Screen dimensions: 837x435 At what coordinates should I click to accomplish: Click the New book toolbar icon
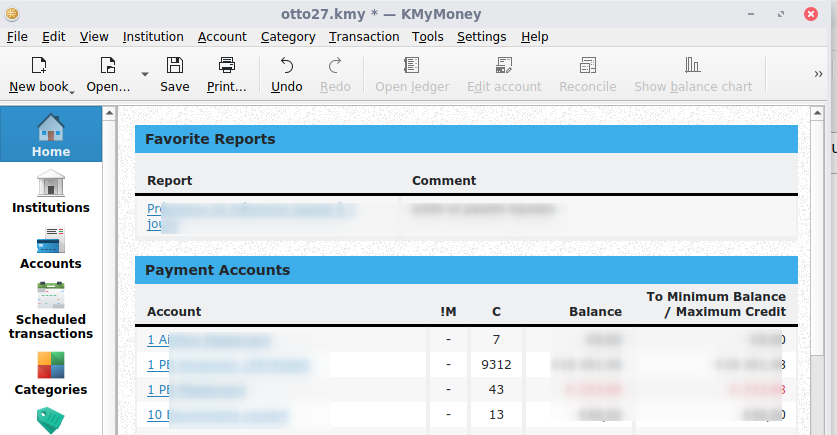(39, 66)
